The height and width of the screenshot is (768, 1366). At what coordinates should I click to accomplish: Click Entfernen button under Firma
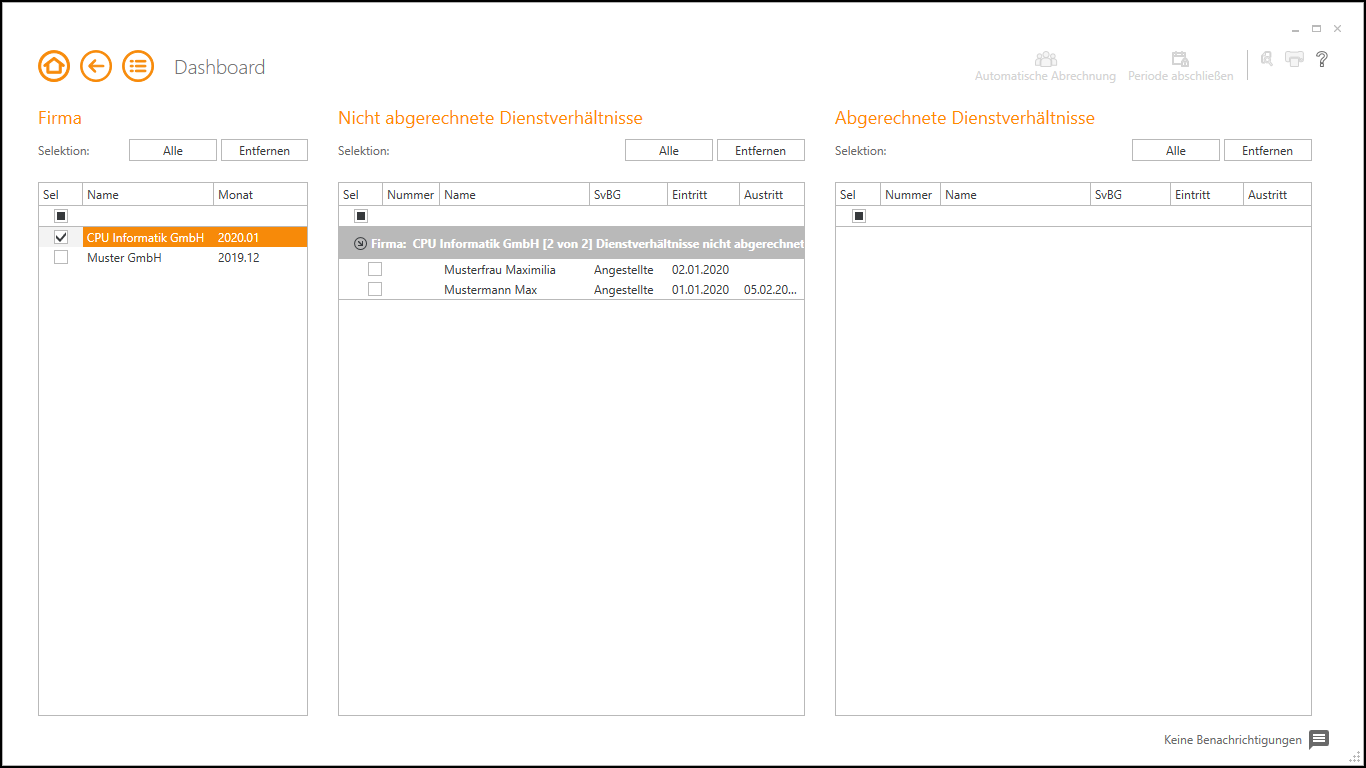[264, 150]
